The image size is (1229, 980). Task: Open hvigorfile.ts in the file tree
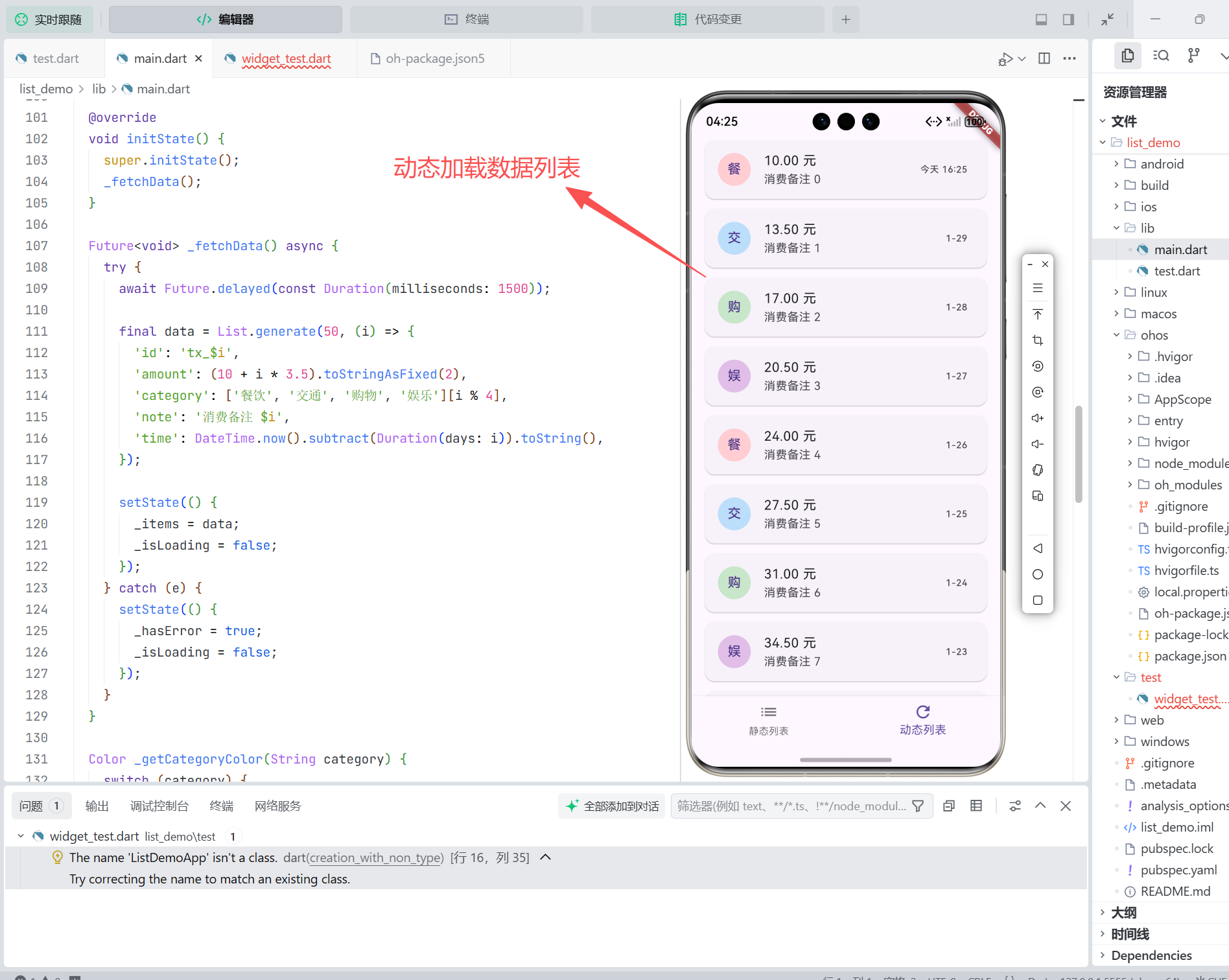(1186, 570)
